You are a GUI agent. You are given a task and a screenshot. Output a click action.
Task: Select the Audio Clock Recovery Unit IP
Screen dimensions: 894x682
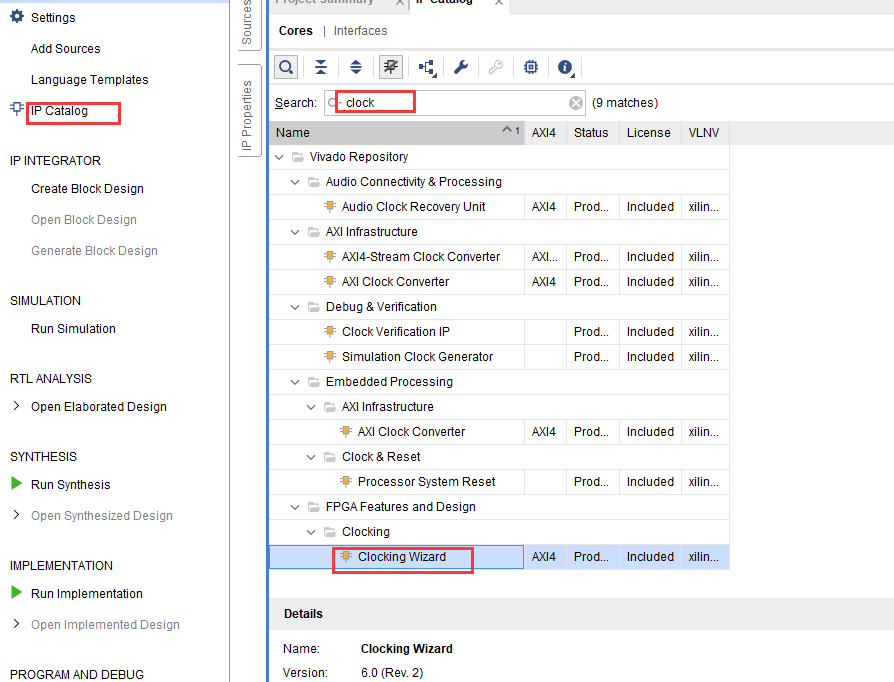413,207
